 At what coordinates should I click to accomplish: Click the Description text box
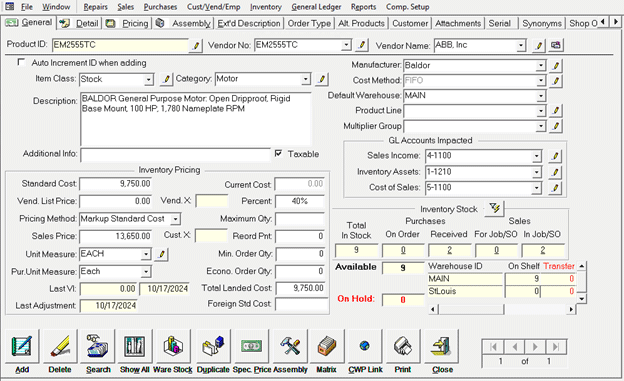[195, 119]
